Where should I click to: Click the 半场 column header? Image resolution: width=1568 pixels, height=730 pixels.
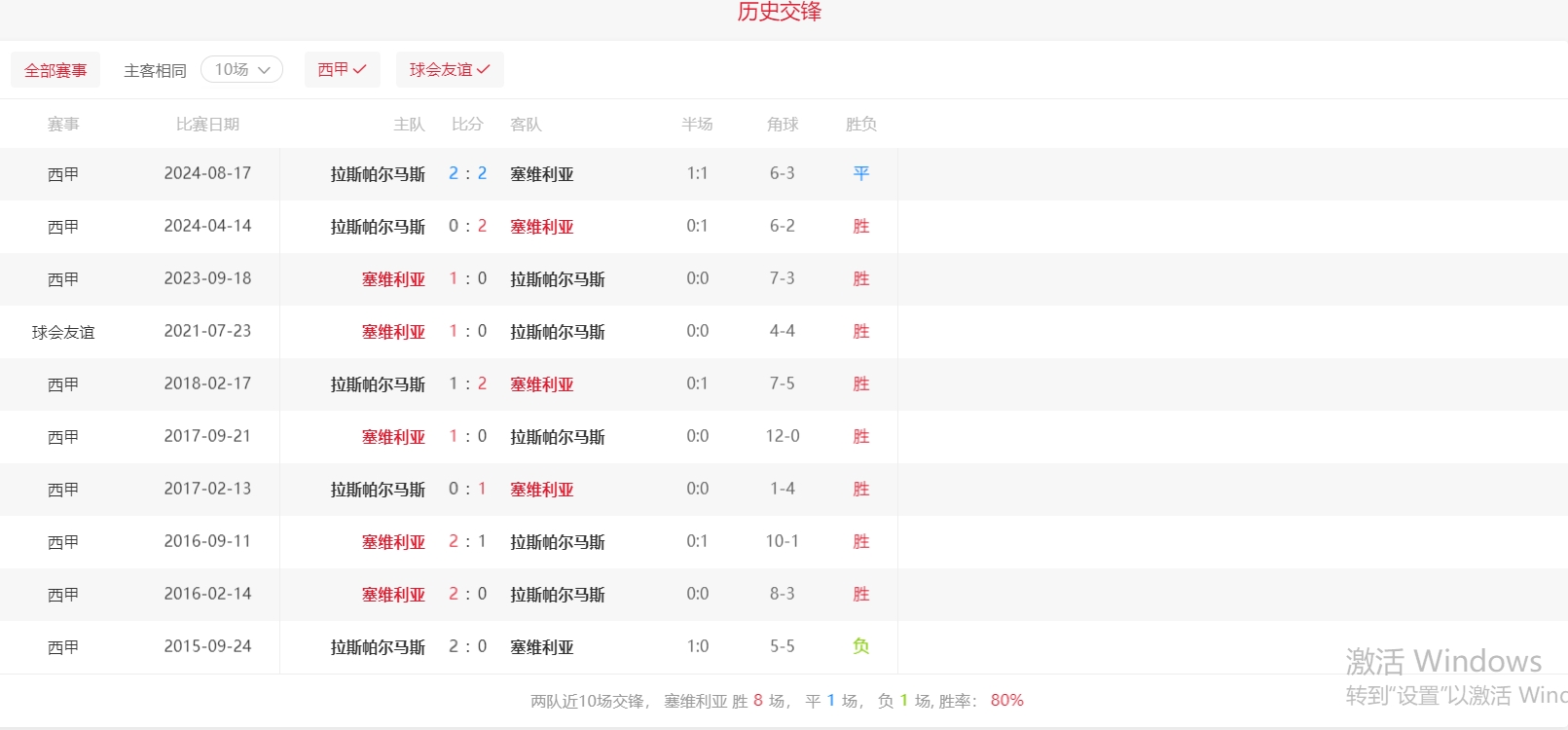[x=697, y=125]
